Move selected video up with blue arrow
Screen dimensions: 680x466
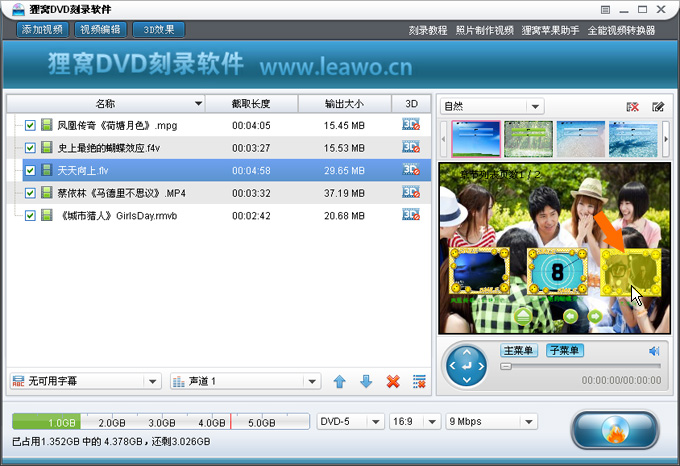pyautogui.click(x=340, y=382)
